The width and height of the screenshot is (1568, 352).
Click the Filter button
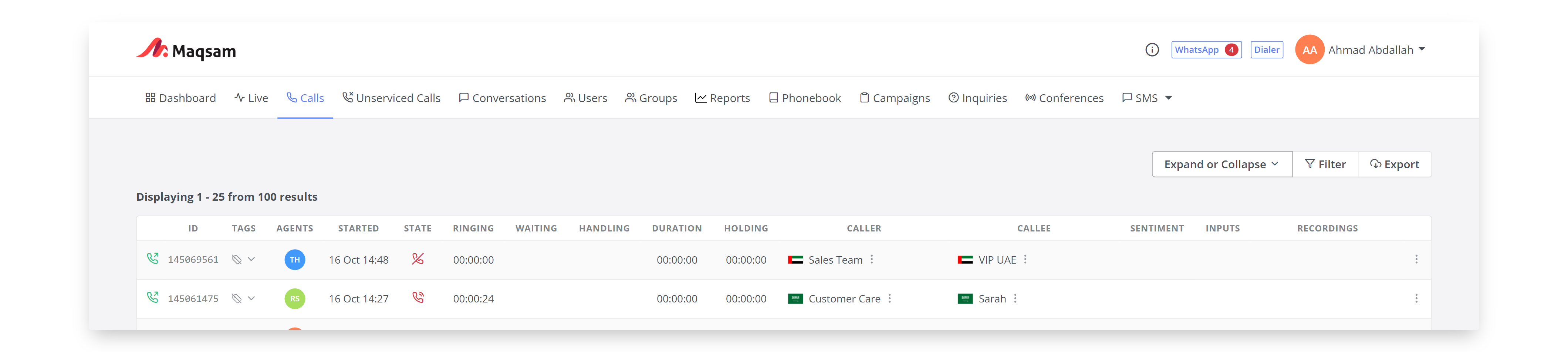pyautogui.click(x=1325, y=165)
